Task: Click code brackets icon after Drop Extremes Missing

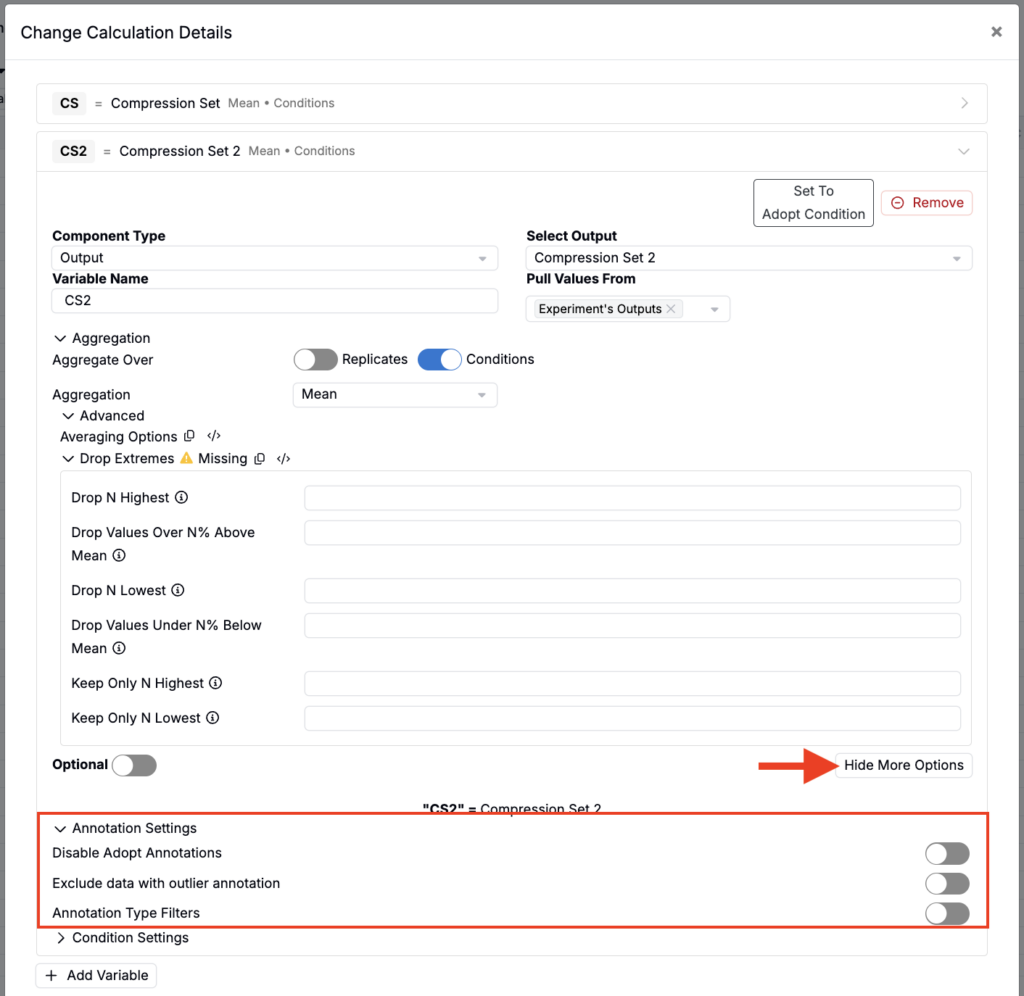Action: (283, 458)
